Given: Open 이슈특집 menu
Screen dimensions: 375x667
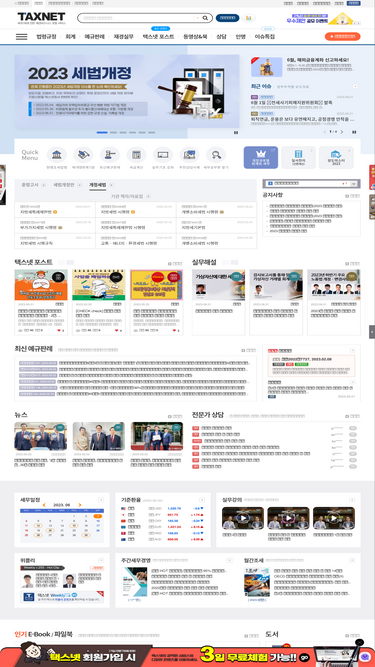Looking at the screenshot, I should tap(264, 37).
